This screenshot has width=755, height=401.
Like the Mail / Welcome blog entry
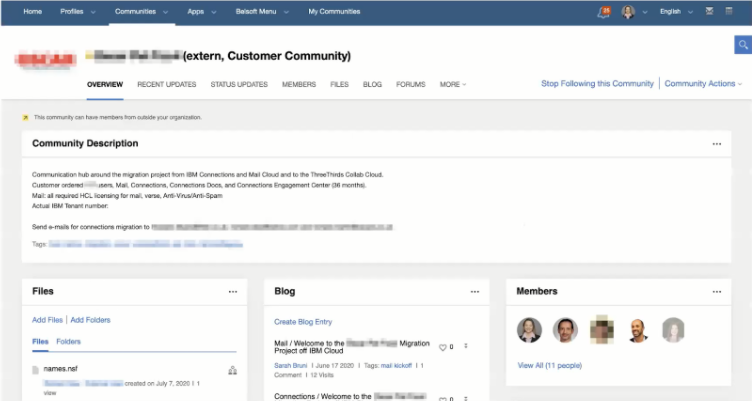coord(443,347)
